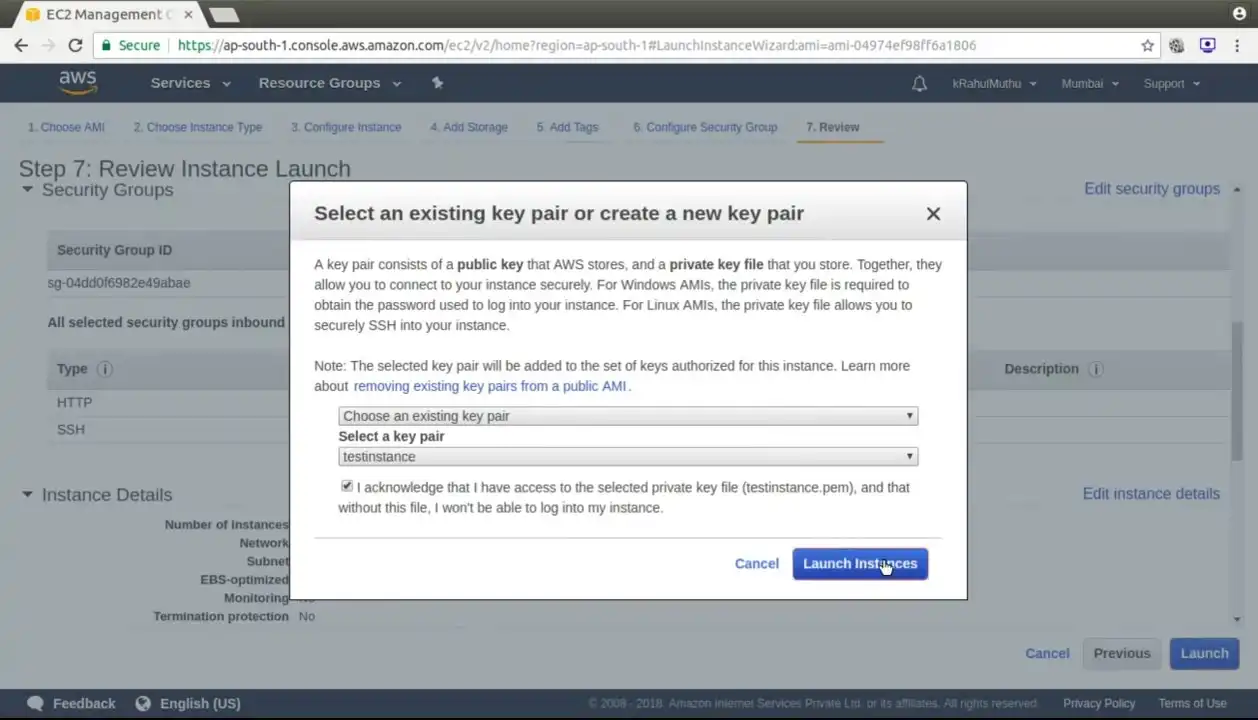This screenshot has width=1258, height=720.
Task: Click the Chrome user profile icon
Action: pyautogui.click(x=1240, y=13)
